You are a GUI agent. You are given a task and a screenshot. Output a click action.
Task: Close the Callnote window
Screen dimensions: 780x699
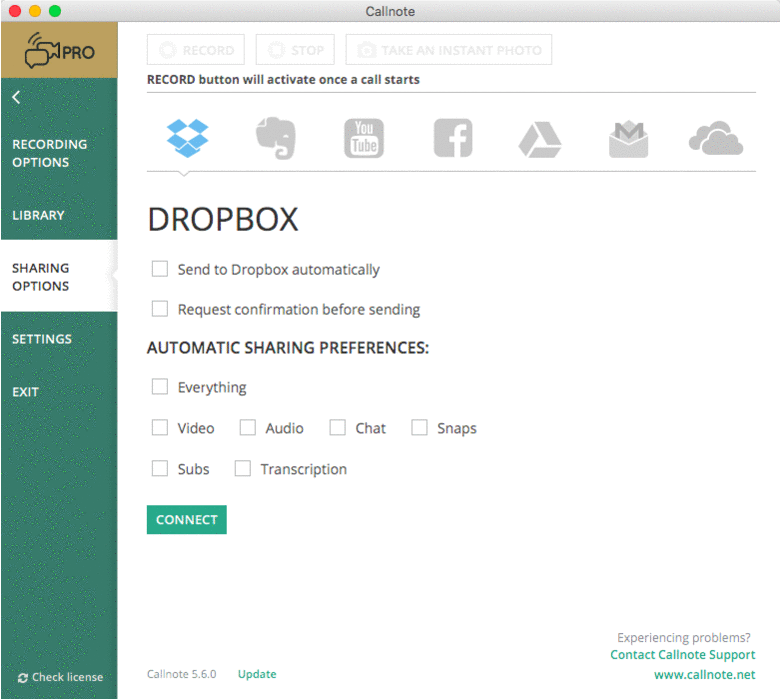click(x=15, y=11)
